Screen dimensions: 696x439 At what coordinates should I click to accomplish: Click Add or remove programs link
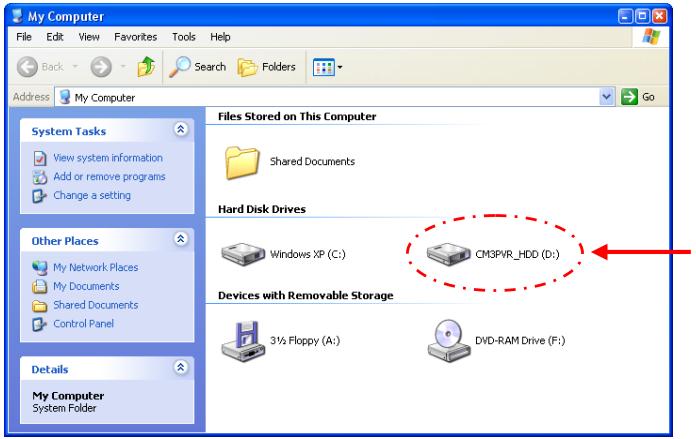click(109, 177)
